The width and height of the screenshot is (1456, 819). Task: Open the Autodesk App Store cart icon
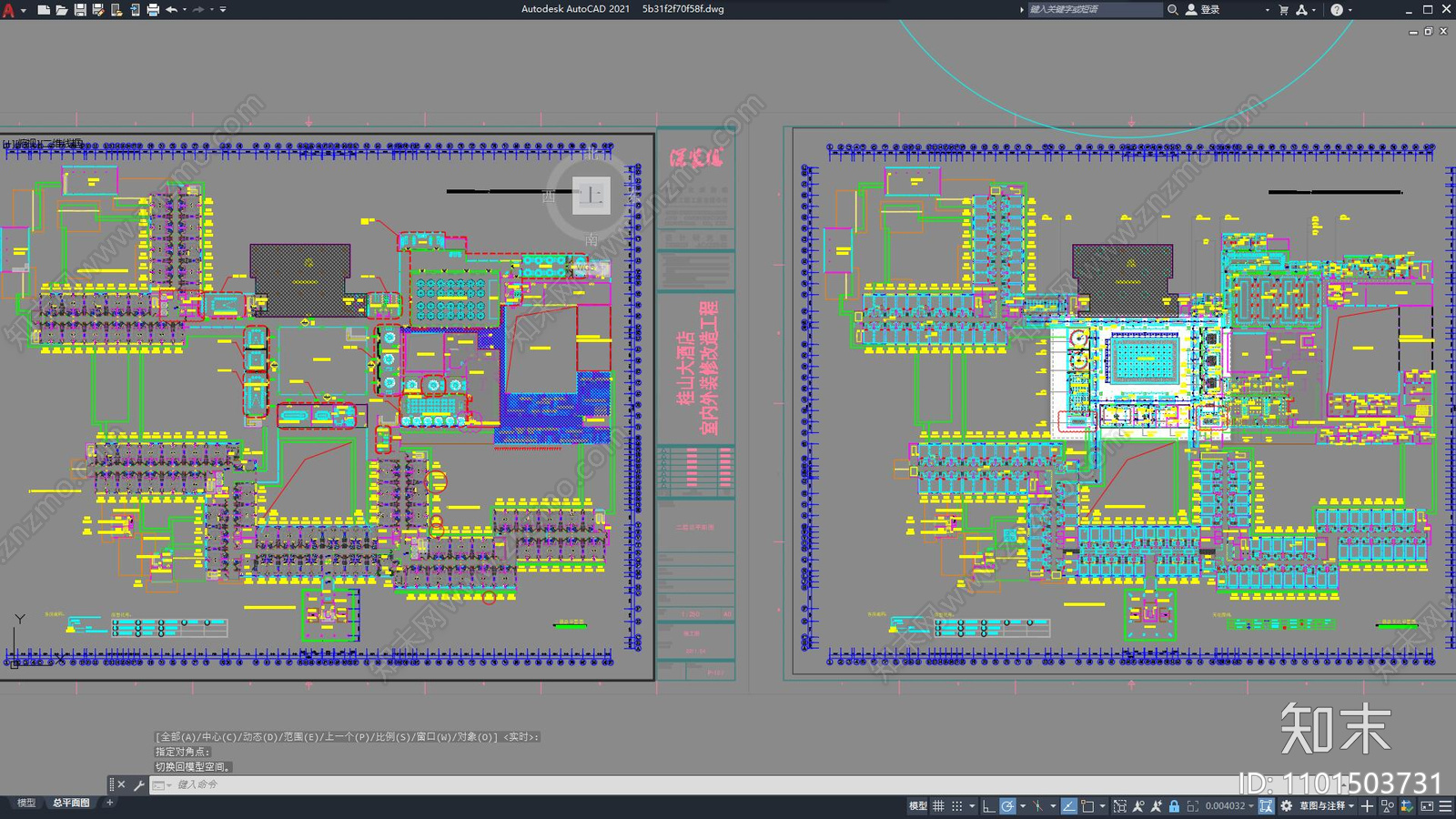click(x=1284, y=9)
